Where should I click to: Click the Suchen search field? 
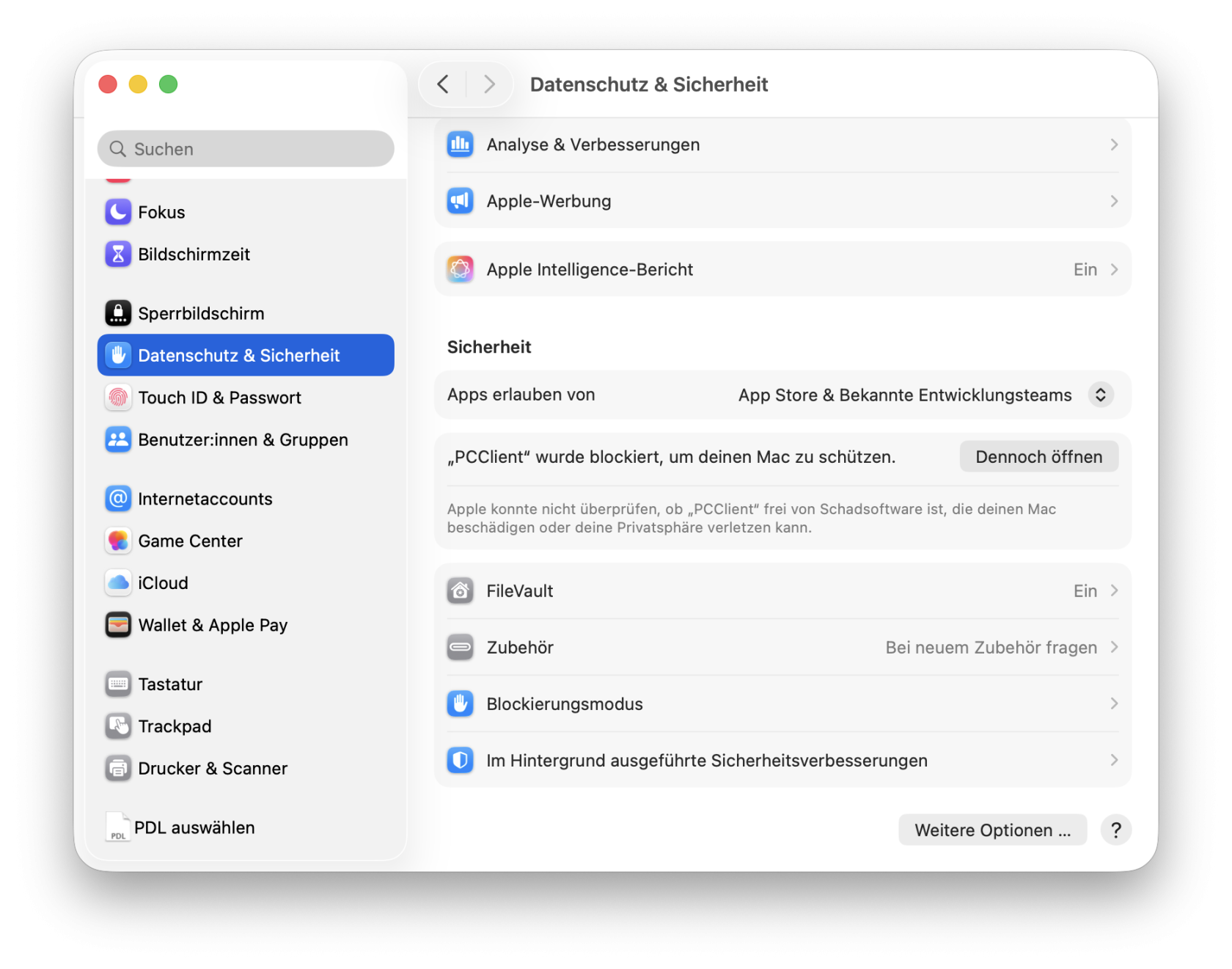click(246, 149)
